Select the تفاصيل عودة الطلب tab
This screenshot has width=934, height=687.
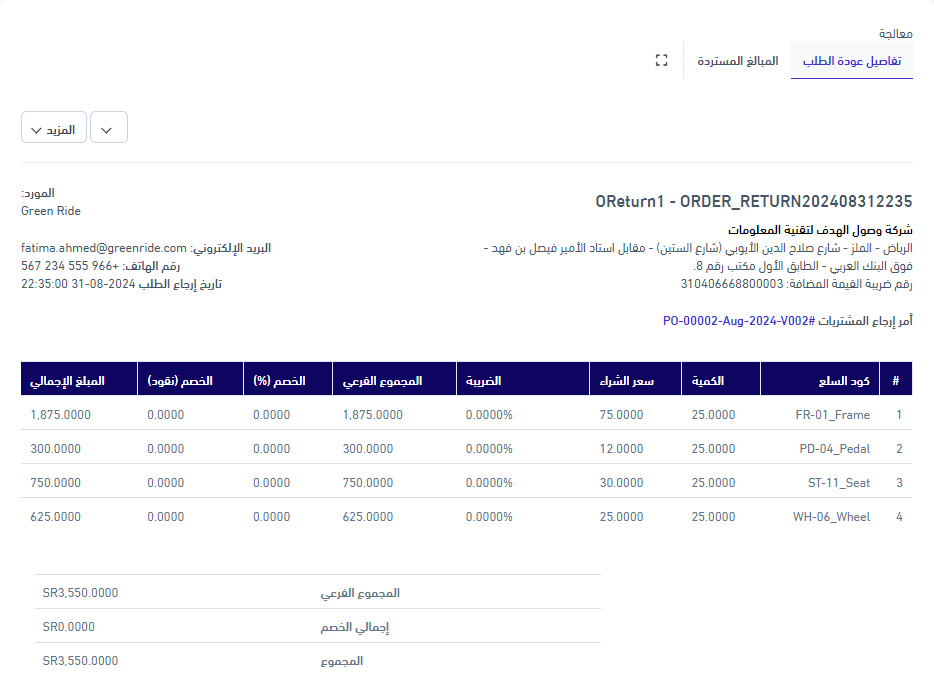click(x=852, y=61)
